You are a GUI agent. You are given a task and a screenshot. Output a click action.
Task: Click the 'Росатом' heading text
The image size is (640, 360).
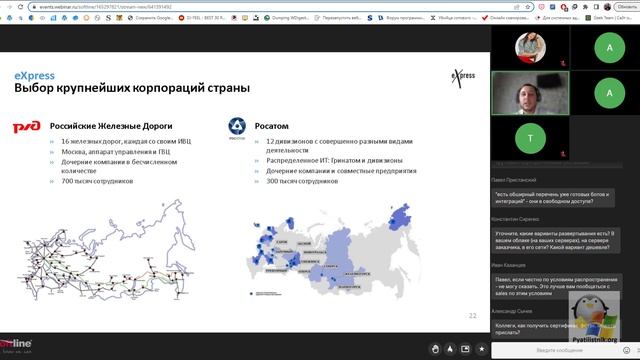[271, 126]
